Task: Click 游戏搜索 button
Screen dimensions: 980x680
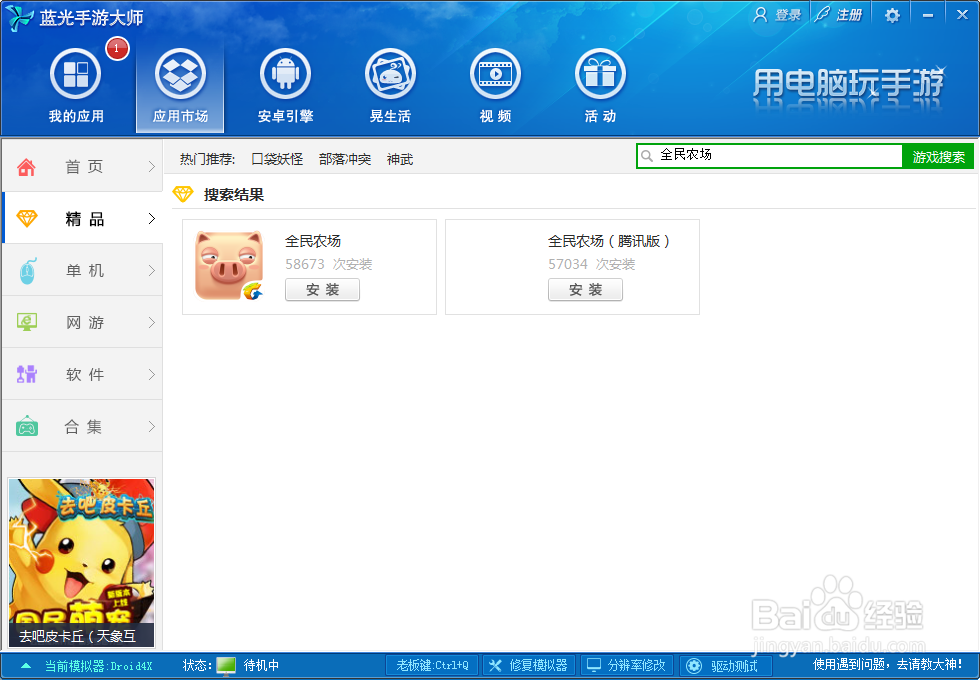Action: pos(938,156)
